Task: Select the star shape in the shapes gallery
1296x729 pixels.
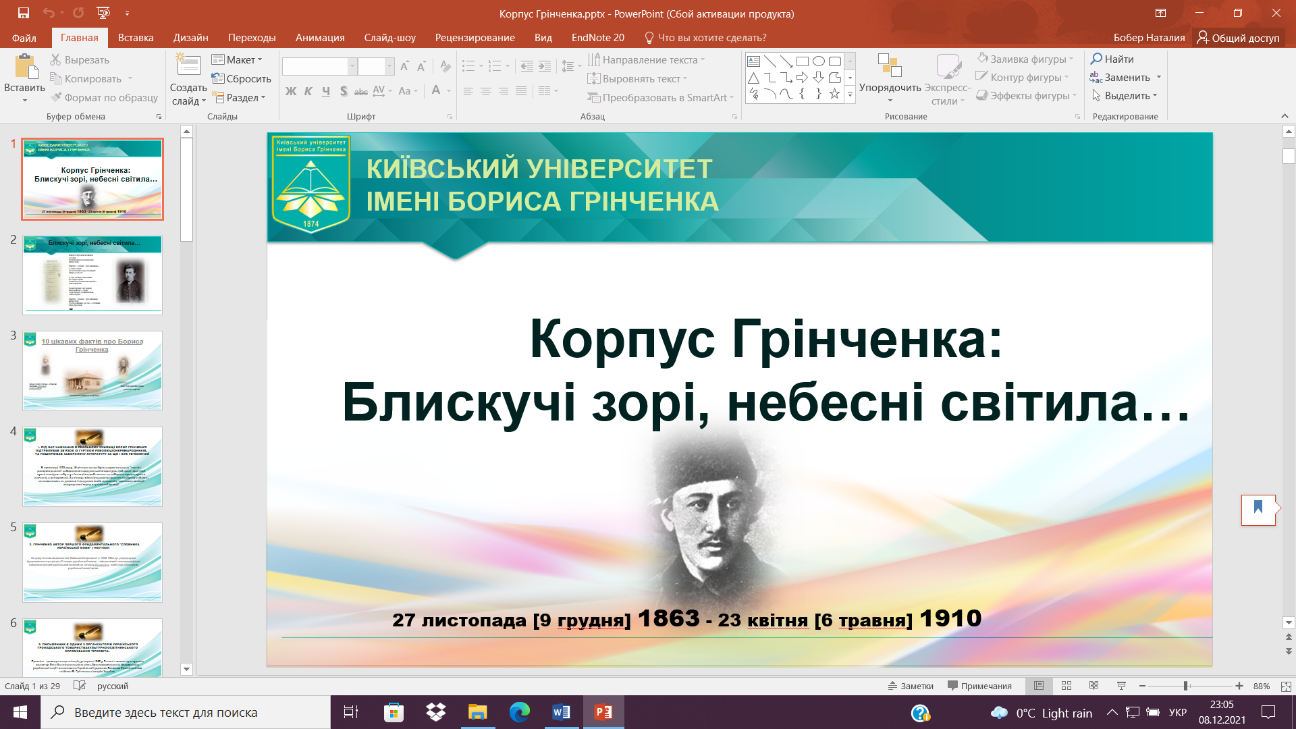Action: [834, 94]
